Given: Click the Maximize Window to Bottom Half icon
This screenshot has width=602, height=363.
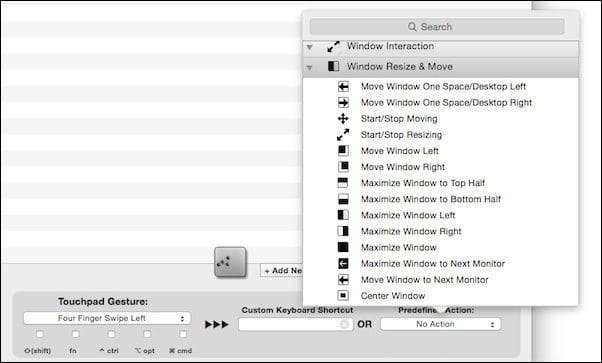Looking at the screenshot, I should tap(343, 199).
